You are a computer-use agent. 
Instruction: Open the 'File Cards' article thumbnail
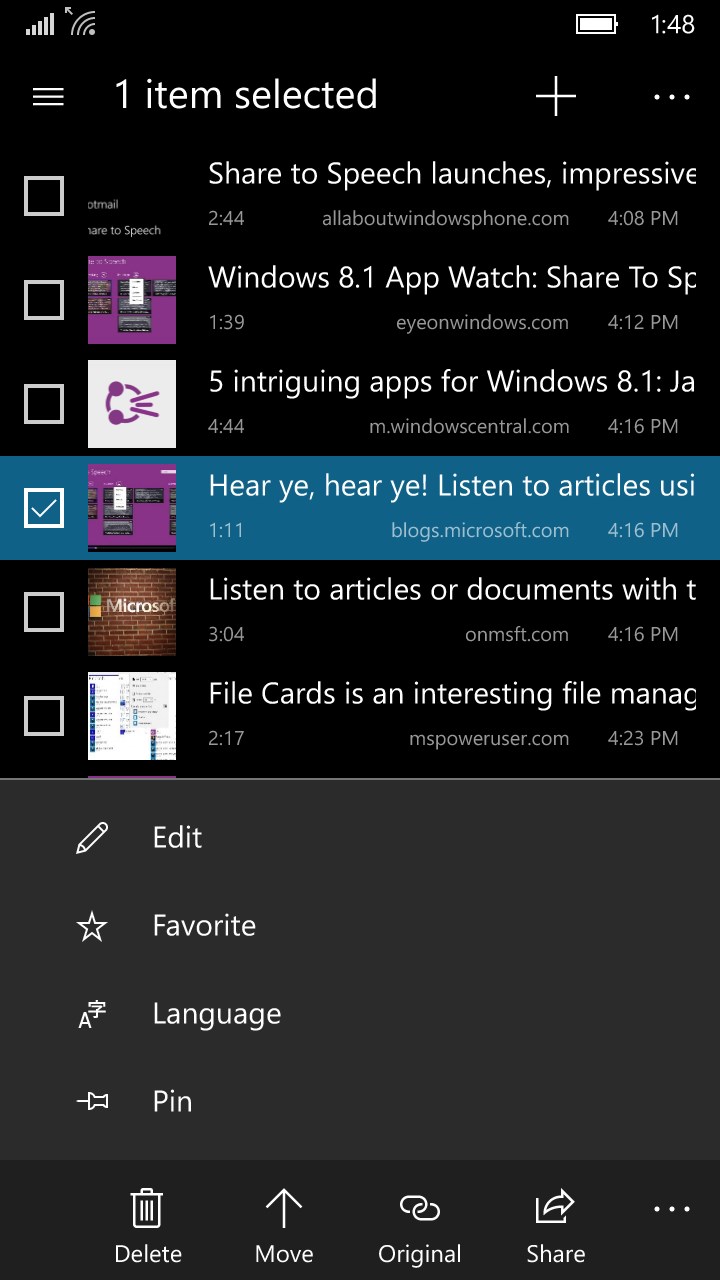[132, 716]
